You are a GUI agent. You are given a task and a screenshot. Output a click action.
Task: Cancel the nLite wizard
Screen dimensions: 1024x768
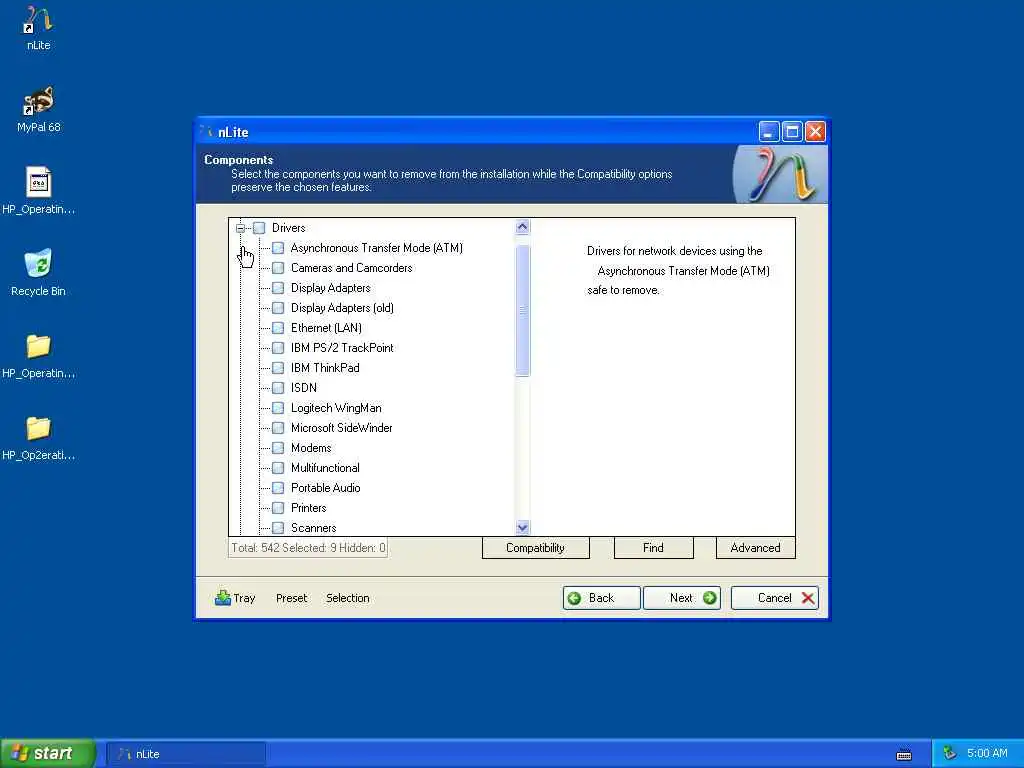[775, 598]
